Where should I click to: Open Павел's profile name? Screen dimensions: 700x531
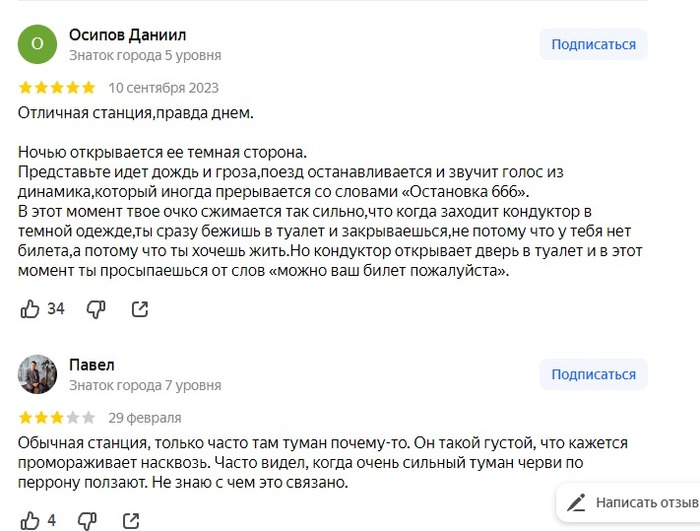[x=93, y=365]
